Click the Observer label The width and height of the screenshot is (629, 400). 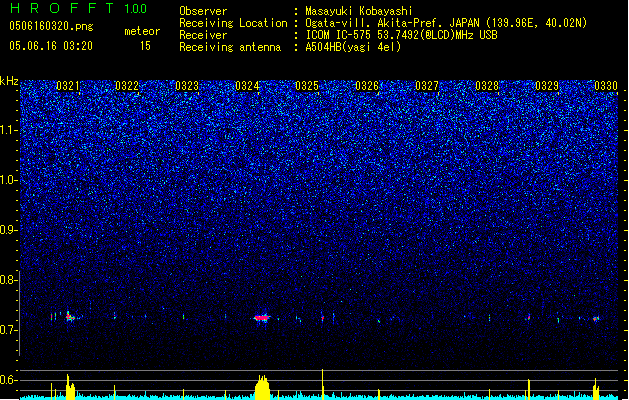[x=203, y=11]
